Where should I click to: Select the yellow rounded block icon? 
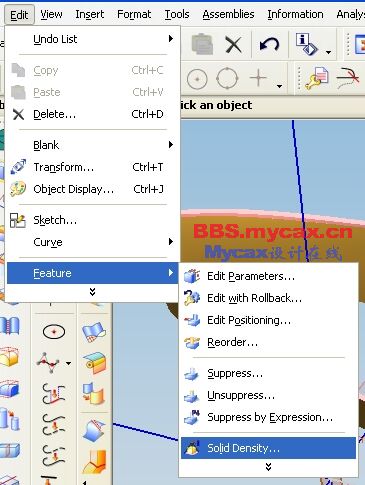coord(9,357)
